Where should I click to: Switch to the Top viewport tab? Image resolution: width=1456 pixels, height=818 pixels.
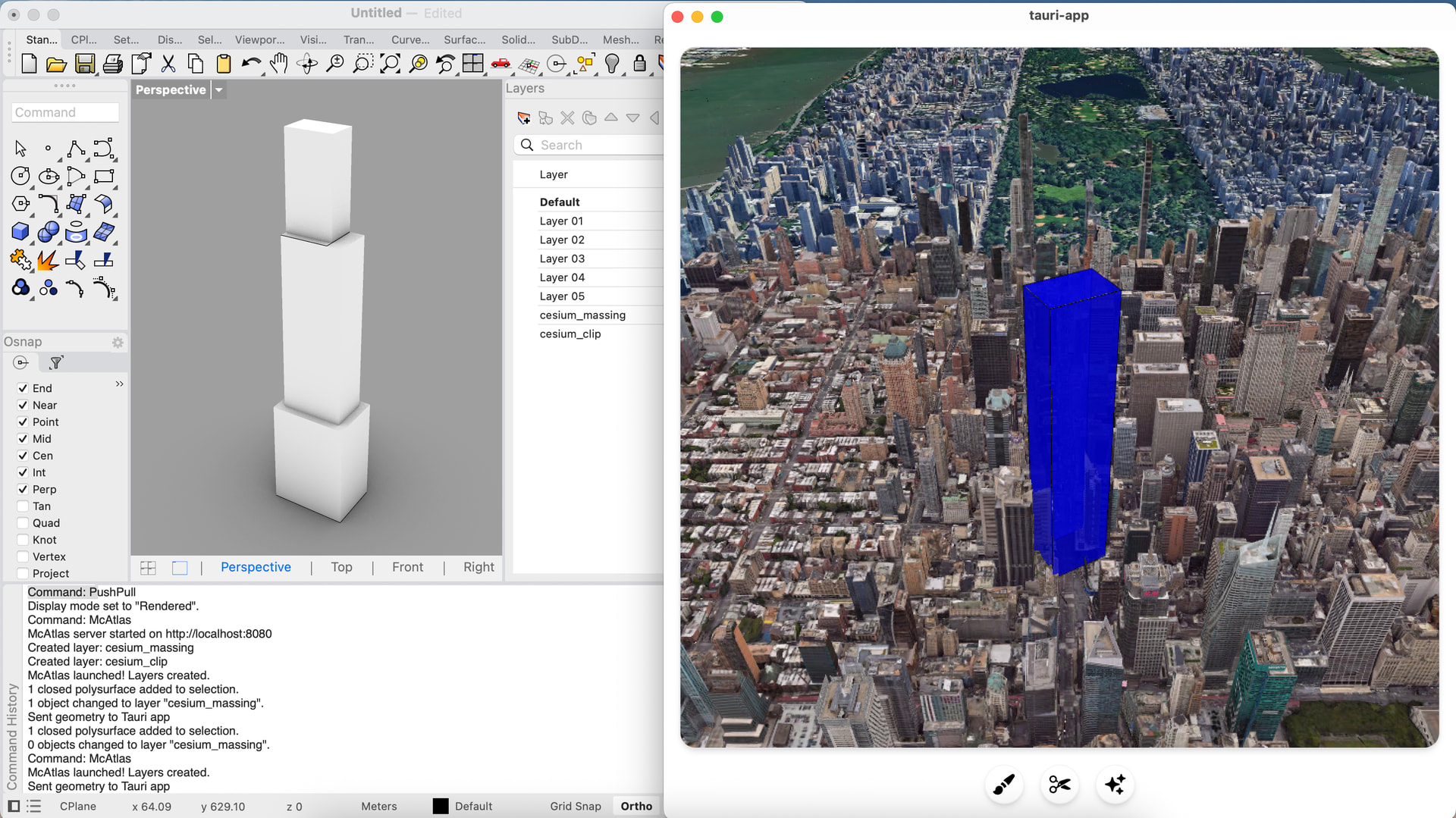(341, 567)
